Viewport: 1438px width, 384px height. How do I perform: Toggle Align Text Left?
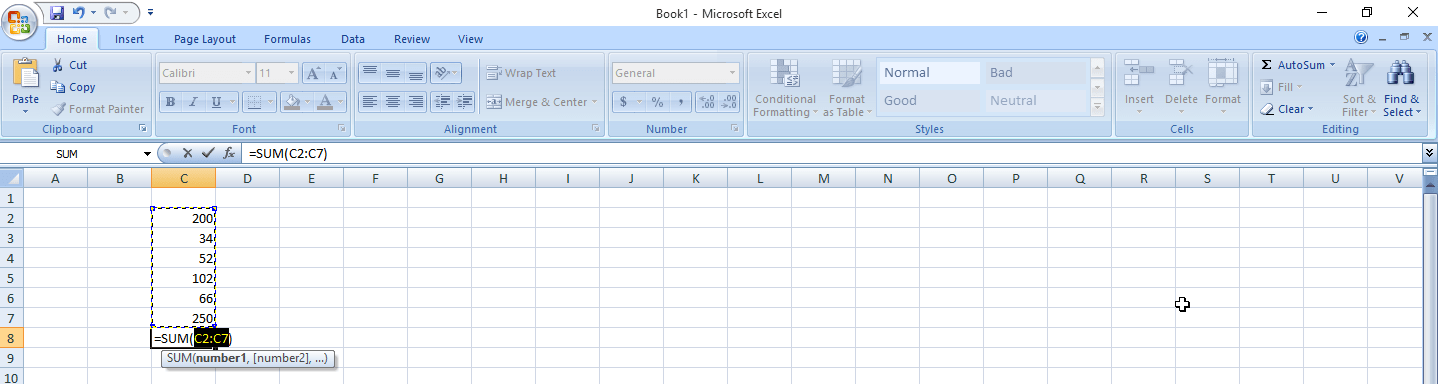[369, 101]
